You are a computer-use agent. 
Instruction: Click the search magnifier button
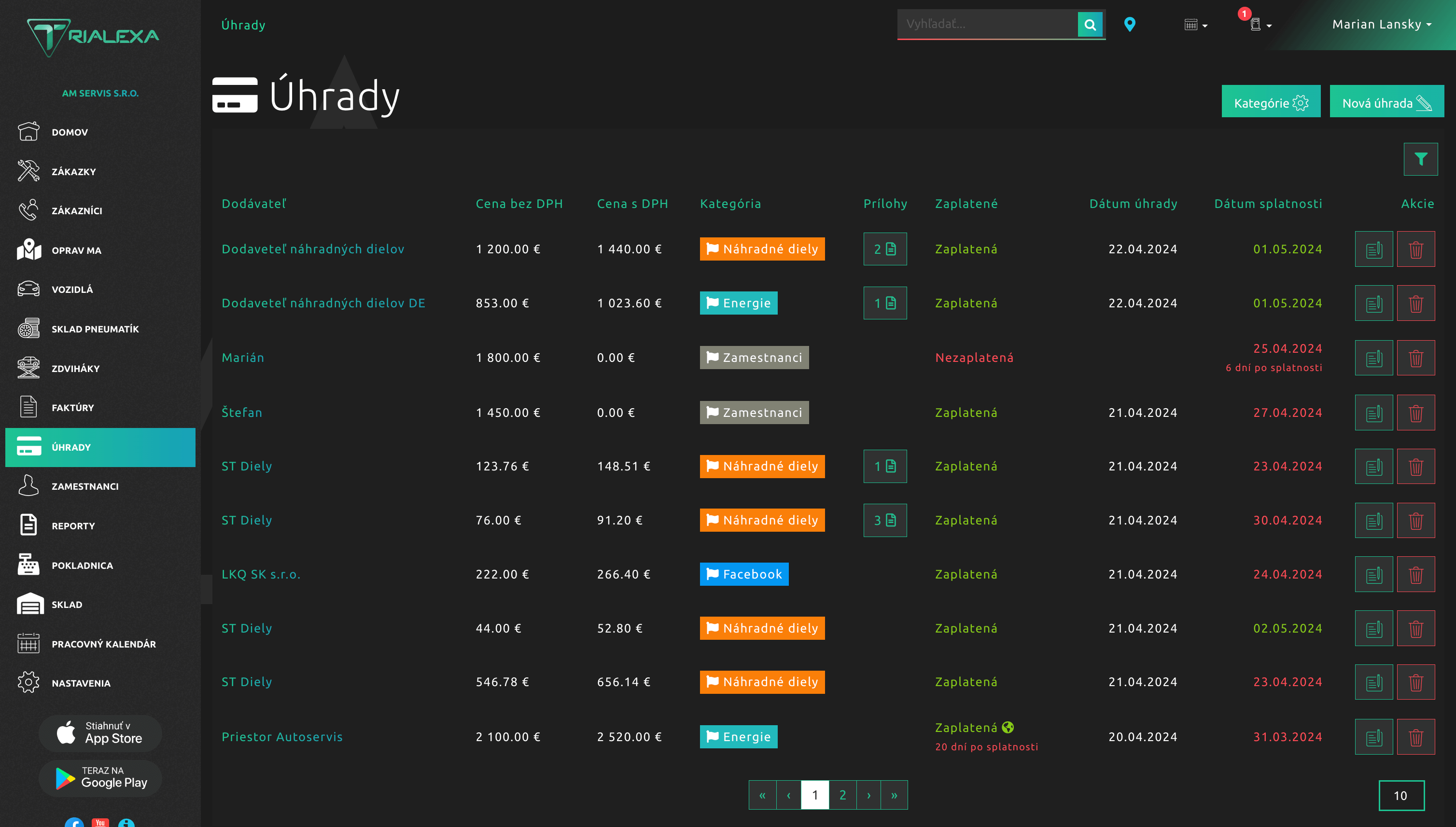(x=1090, y=25)
